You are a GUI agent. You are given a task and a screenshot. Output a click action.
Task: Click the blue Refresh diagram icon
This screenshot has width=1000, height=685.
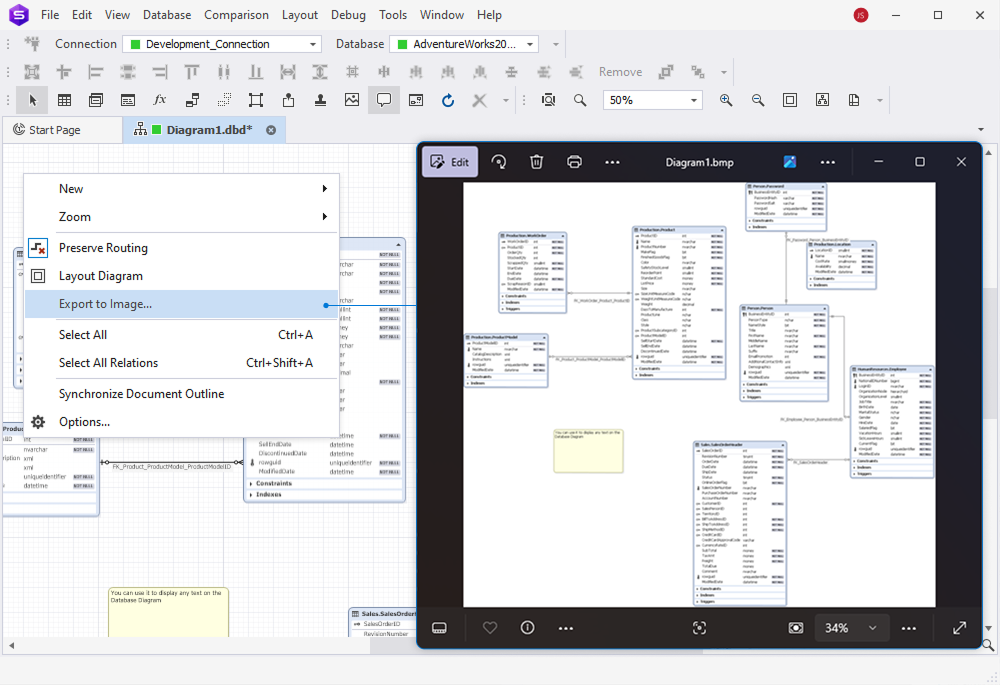click(x=448, y=100)
